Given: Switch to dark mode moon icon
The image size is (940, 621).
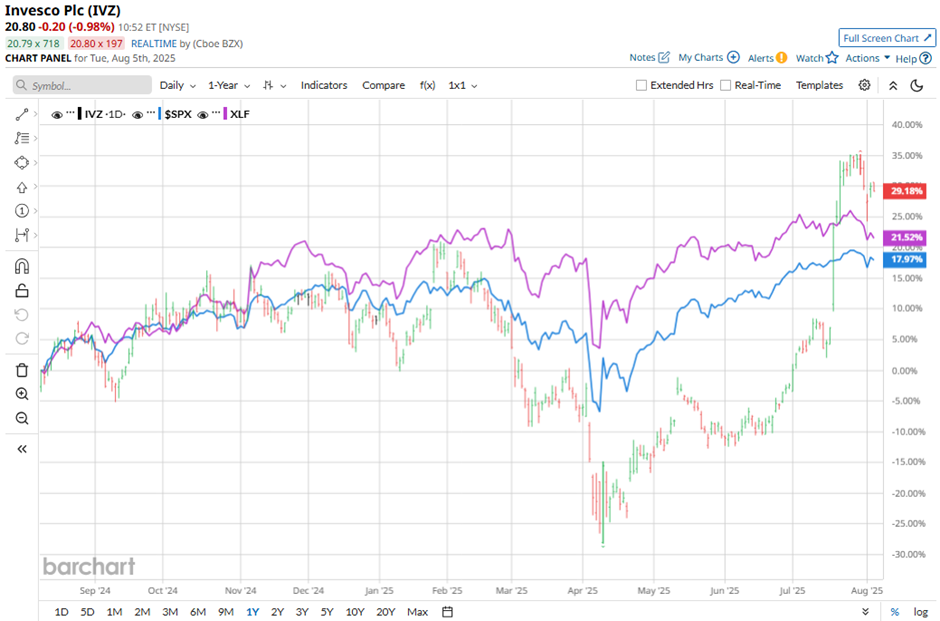Looking at the screenshot, I should tap(917, 85).
